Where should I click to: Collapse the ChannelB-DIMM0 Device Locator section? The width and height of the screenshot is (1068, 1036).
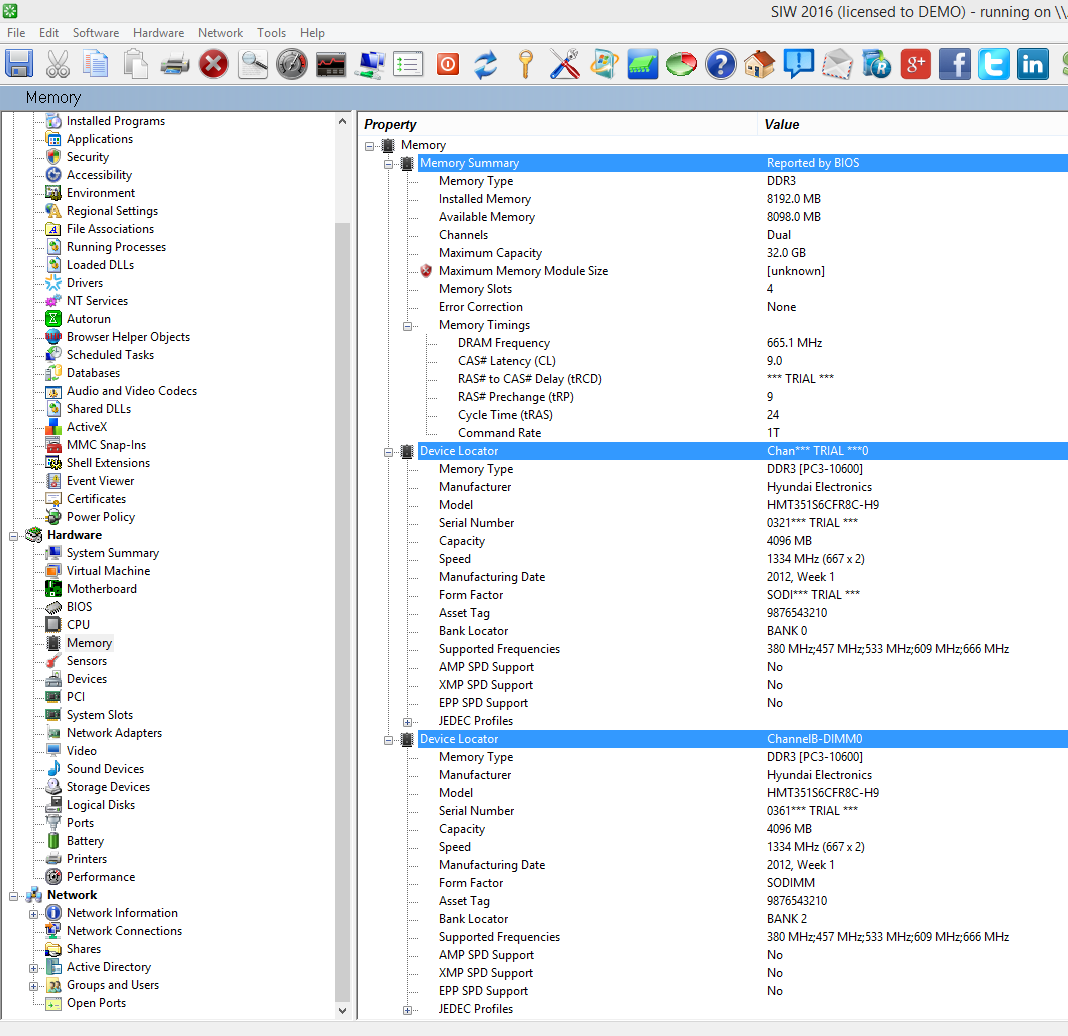coord(388,740)
